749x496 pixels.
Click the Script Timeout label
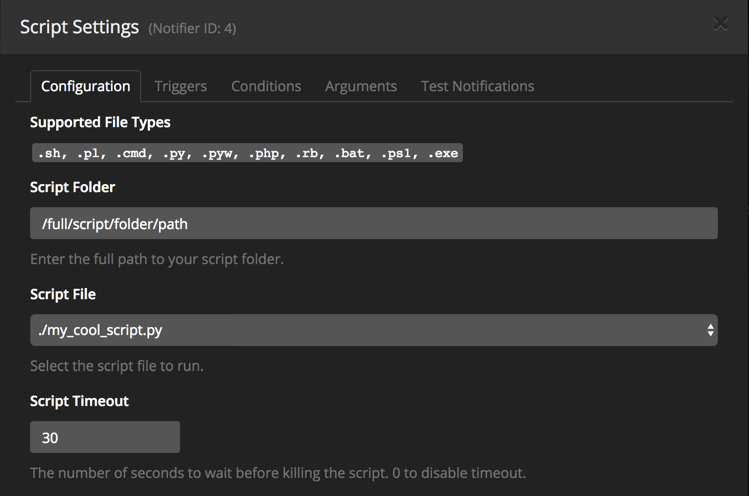pos(79,401)
